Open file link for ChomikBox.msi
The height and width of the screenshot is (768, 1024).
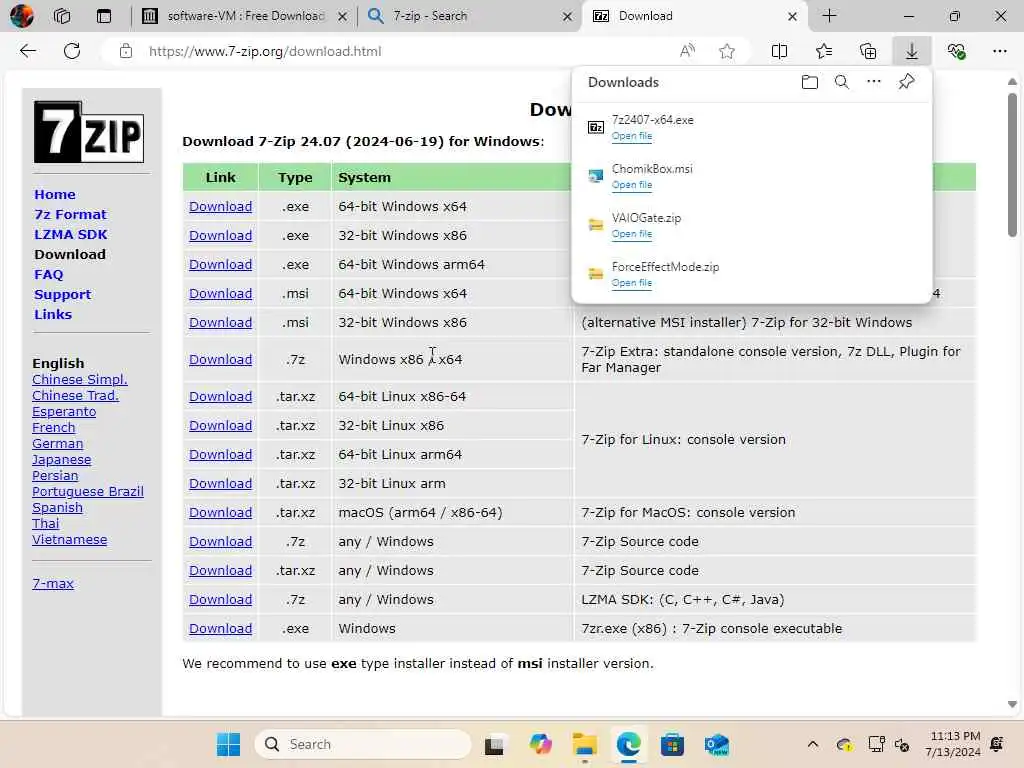click(x=632, y=185)
